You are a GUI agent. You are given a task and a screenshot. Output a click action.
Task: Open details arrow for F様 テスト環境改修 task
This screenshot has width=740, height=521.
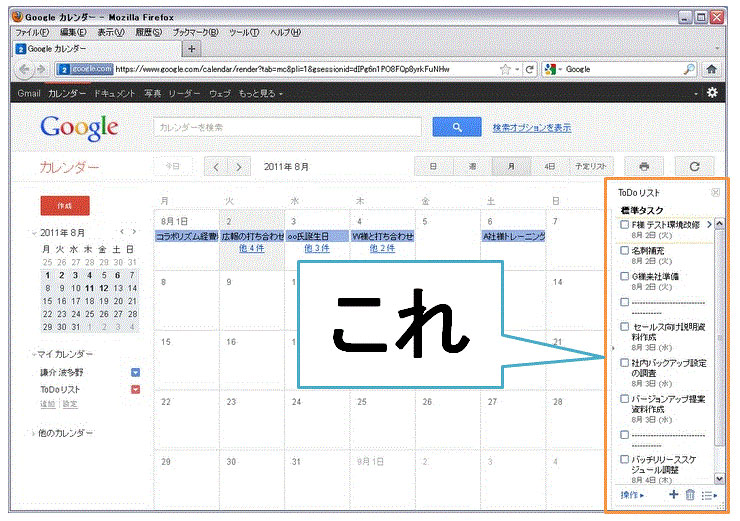coord(709,225)
